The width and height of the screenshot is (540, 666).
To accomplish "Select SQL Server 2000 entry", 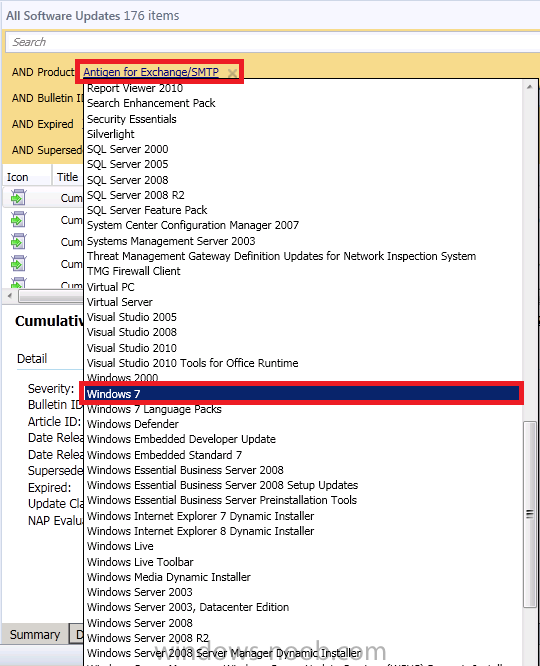I will [x=127, y=149].
